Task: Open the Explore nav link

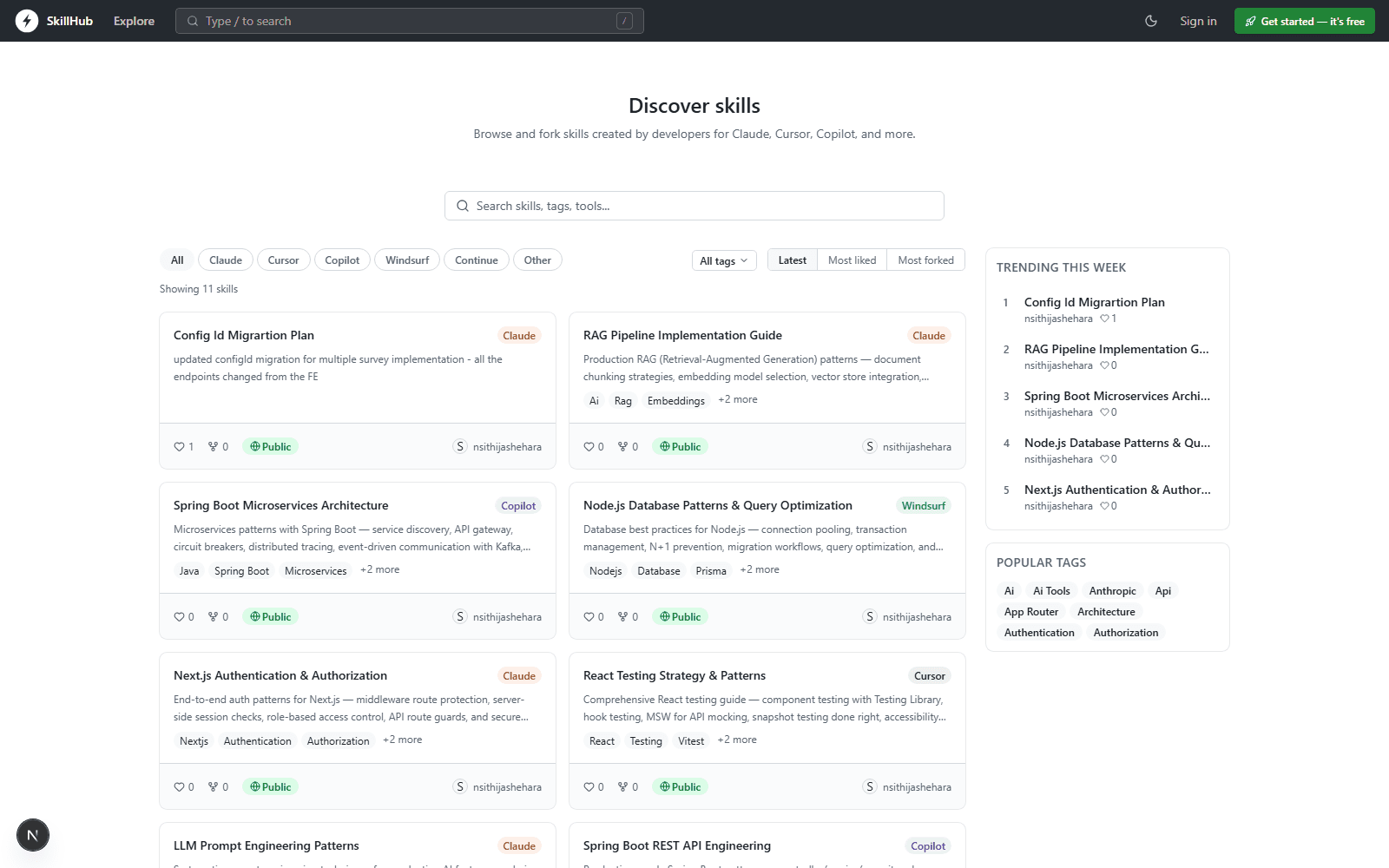Action: [x=134, y=21]
